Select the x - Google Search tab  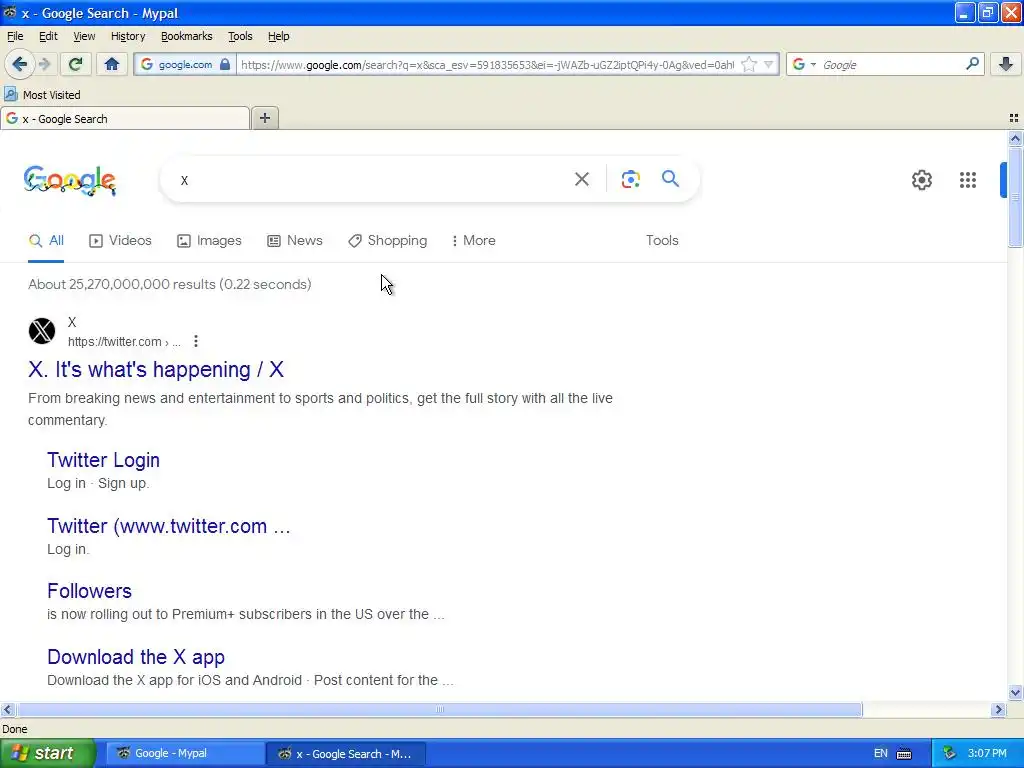click(125, 119)
